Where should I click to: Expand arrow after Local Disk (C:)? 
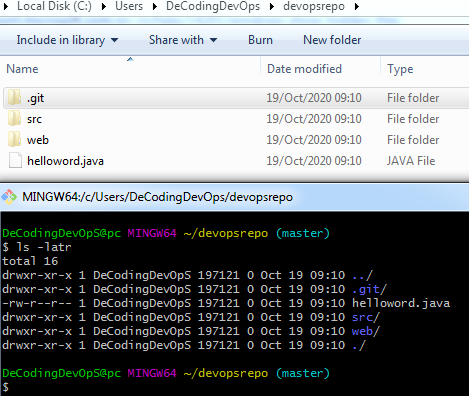(x=104, y=6)
